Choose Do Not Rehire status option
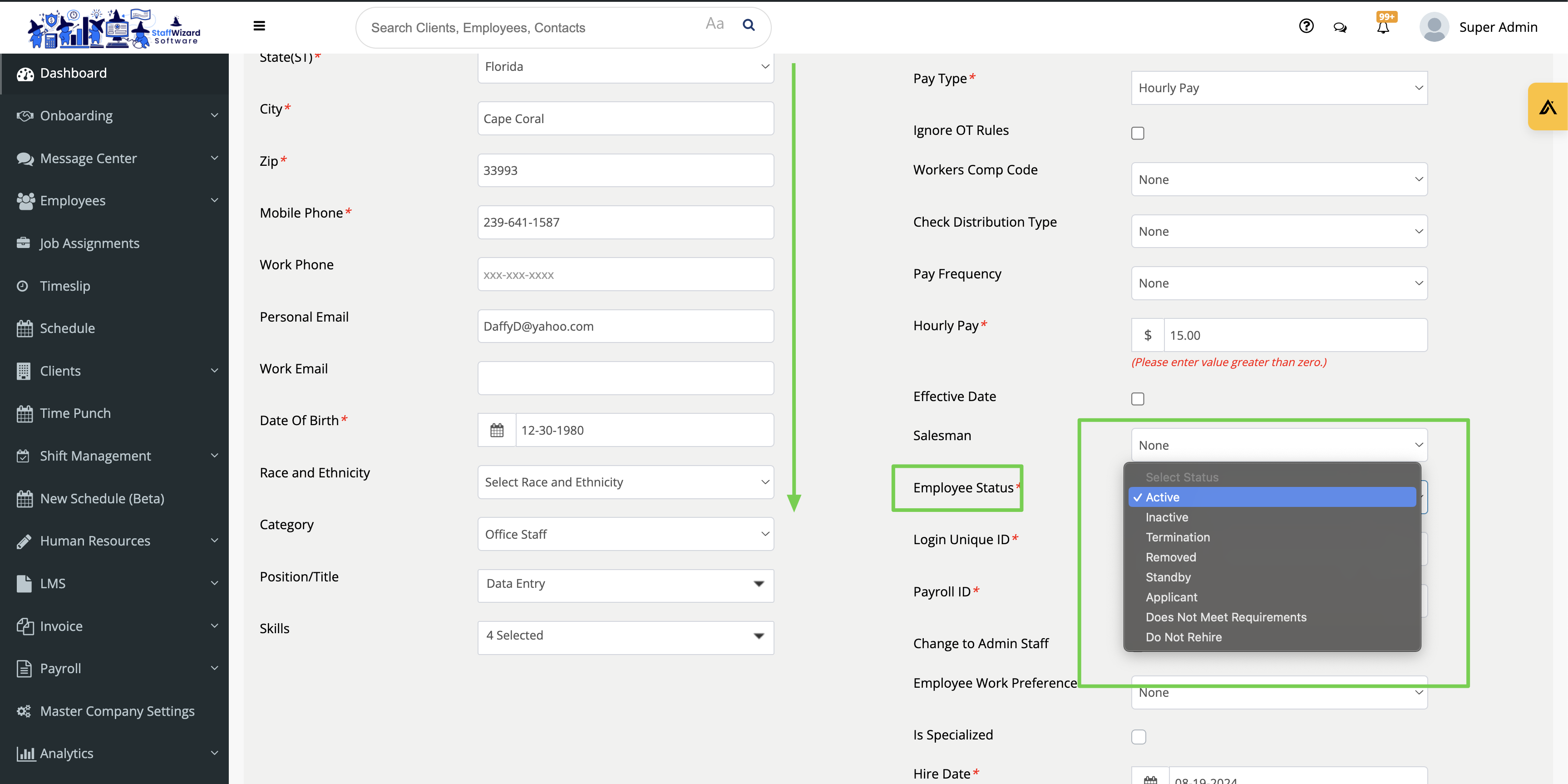Image resolution: width=1568 pixels, height=784 pixels. [x=1183, y=637]
